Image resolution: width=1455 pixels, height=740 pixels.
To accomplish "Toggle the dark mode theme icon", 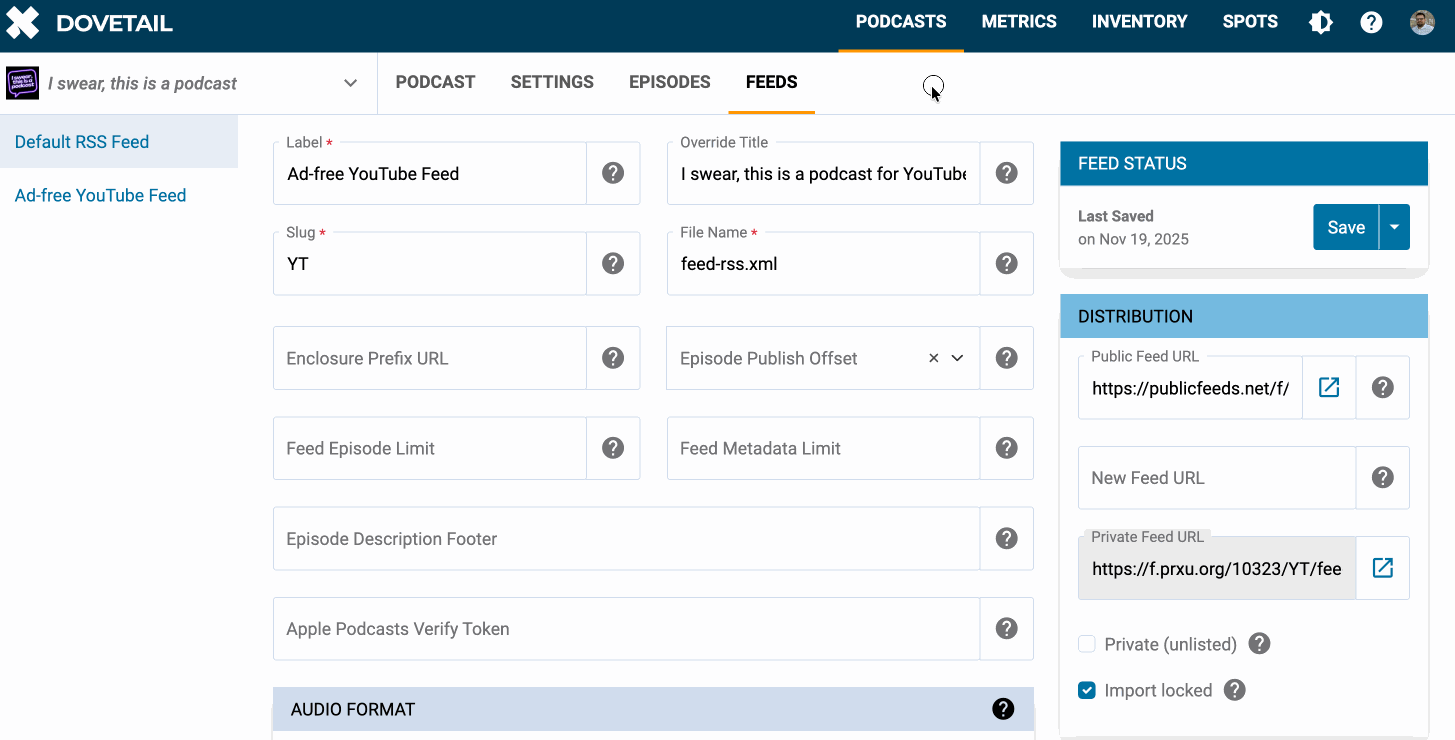I will pos(1321,22).
